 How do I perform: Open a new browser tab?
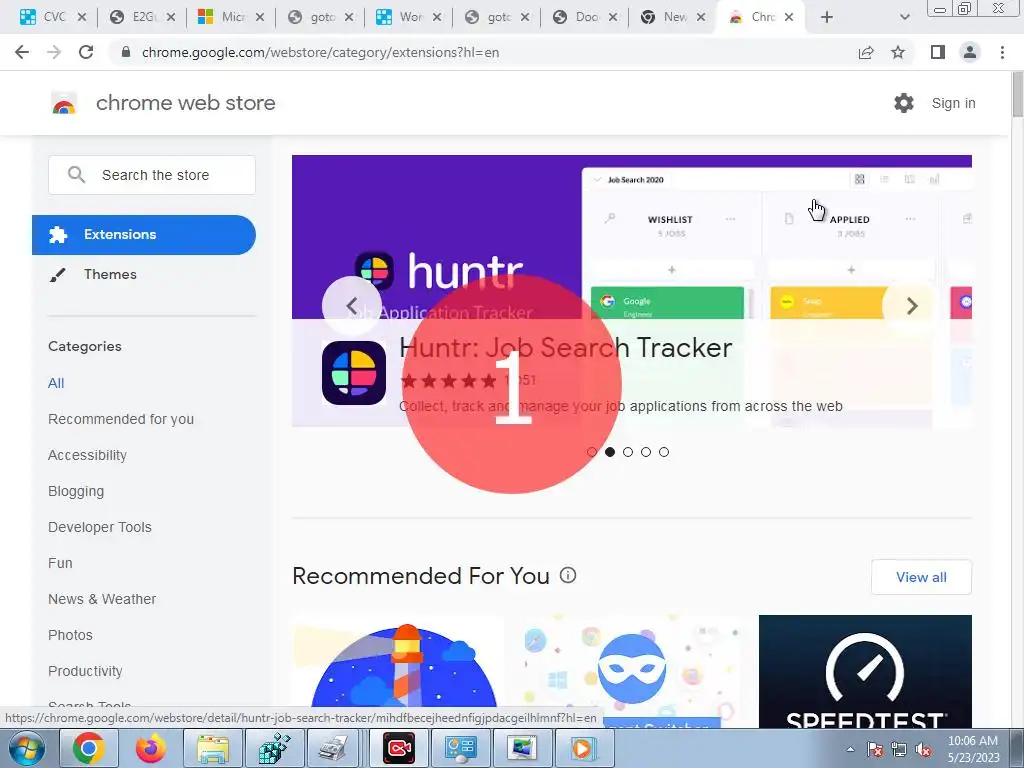[x=827, y=17]
